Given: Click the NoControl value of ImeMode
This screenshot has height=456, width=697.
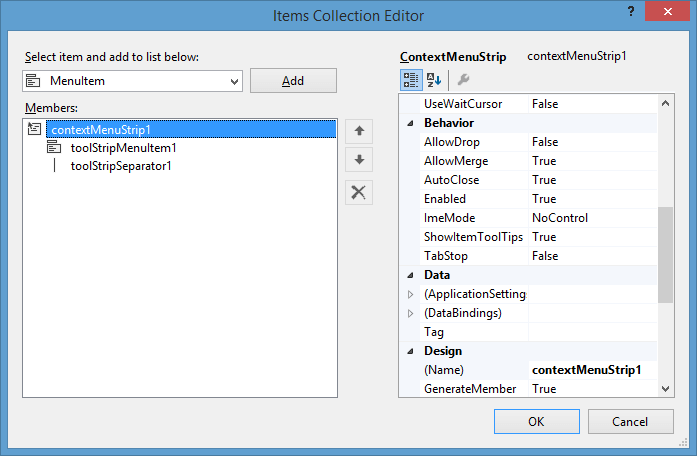Looking at the screenshot, I should pyautogui.click(x=560, y=218).
